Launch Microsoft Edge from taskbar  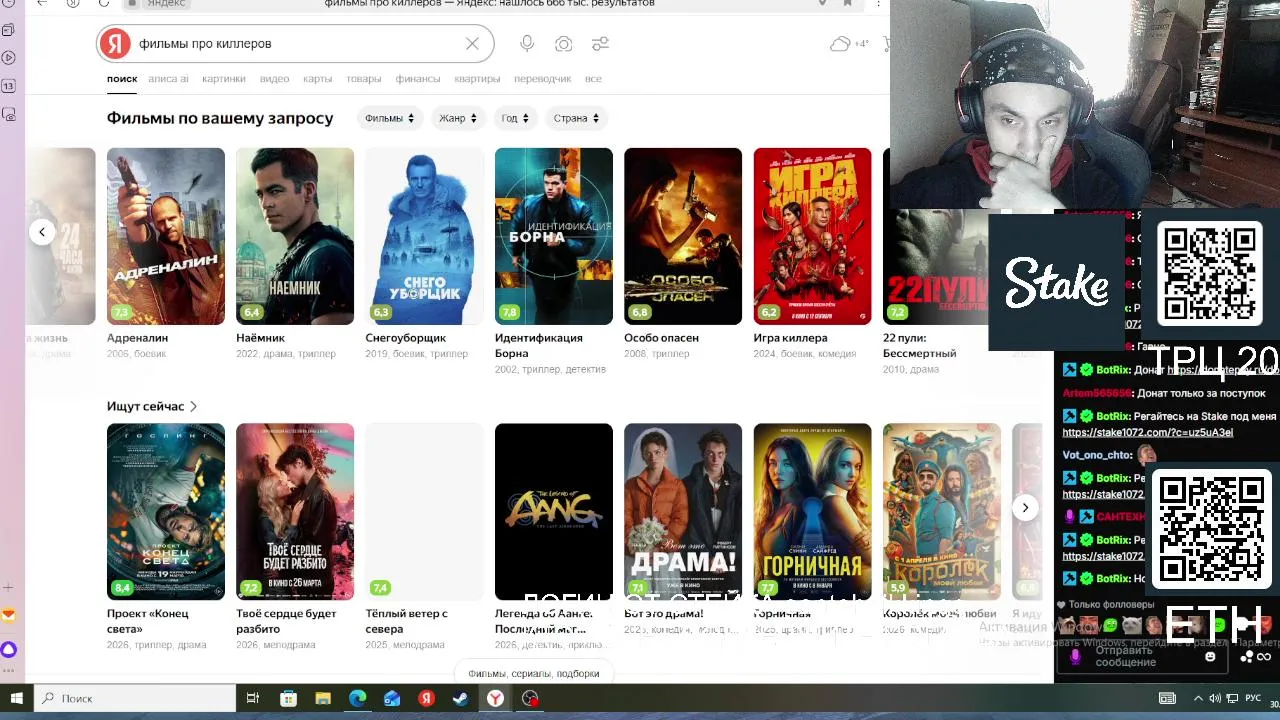pos(357,698)
